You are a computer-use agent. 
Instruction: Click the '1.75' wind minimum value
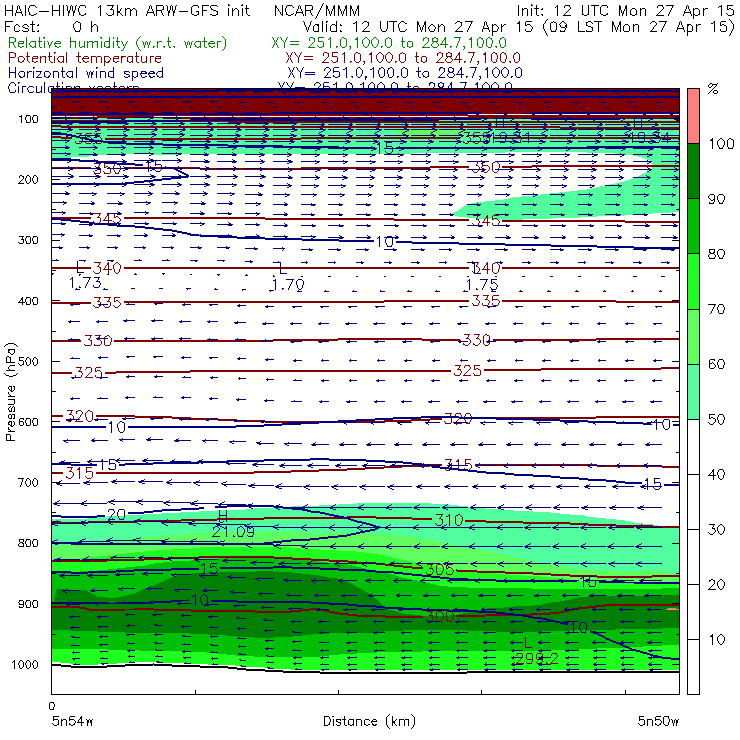coord(482,285)
